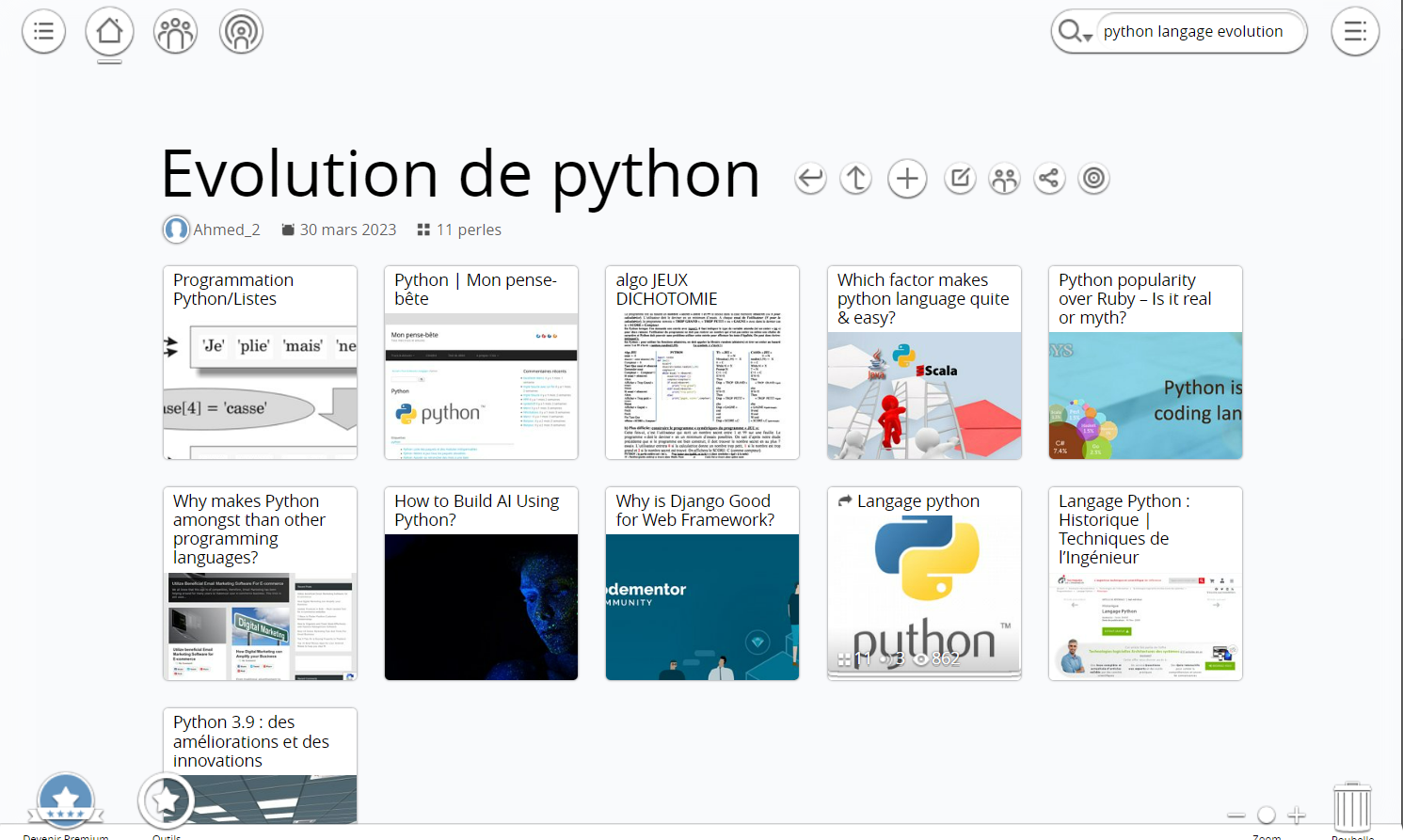Viewport: 1403px width, 840px height.
Task: Open the Outils star tools button
Action: click(167, 800)
